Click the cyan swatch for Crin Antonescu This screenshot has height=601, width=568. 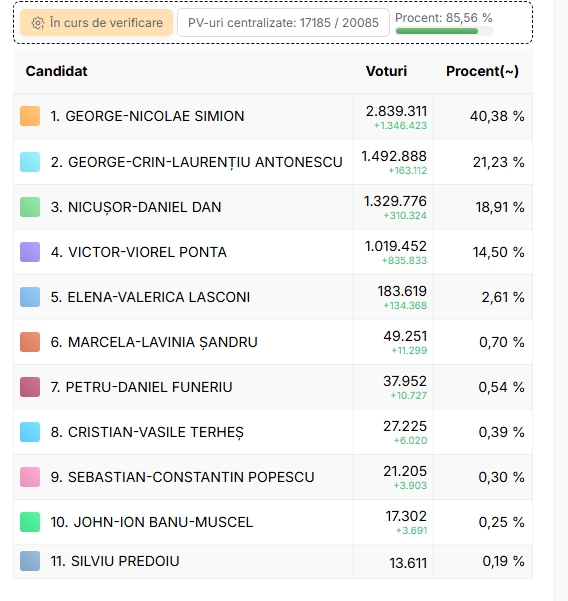pos(30,162)
